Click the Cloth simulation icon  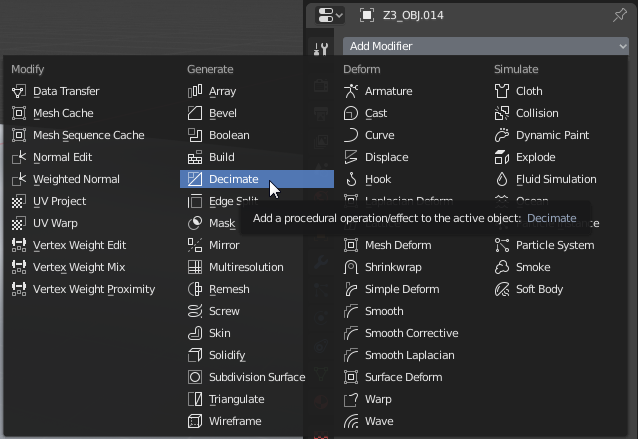(503, 91)
